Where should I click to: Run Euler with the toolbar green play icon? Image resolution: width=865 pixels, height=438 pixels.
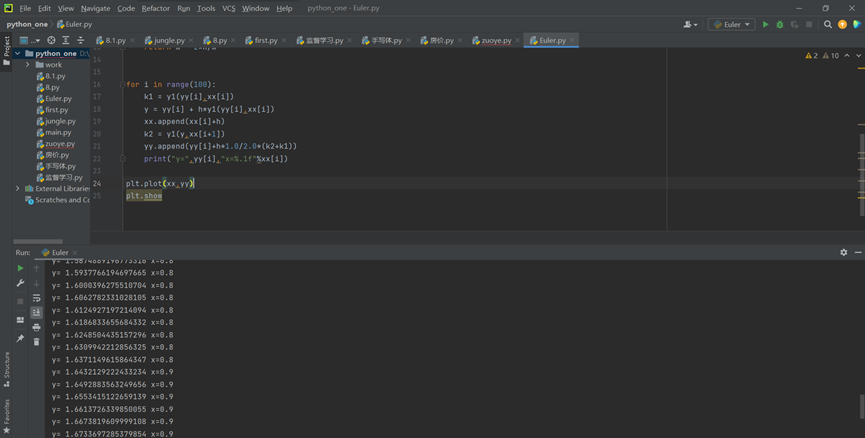click(x=765, y=24)
